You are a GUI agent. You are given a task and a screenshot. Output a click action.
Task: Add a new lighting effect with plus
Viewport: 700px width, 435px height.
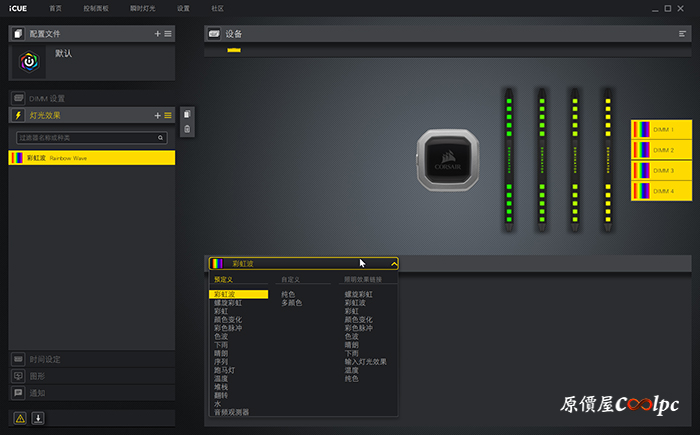158,115
